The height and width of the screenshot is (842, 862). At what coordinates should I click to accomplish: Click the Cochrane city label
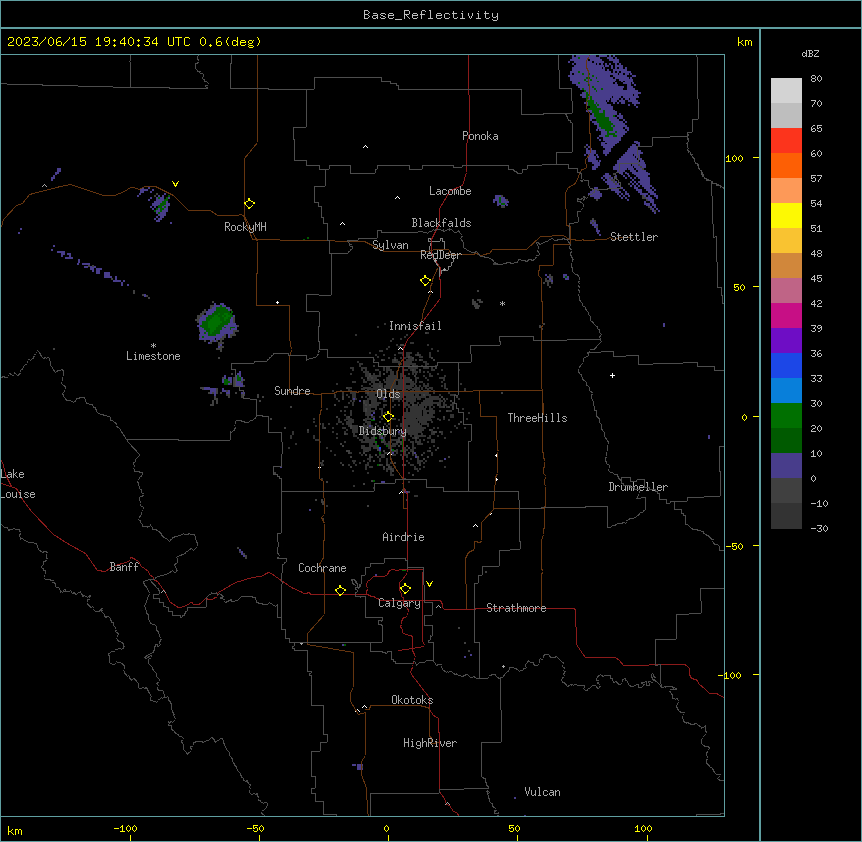[x=322, y=568]
